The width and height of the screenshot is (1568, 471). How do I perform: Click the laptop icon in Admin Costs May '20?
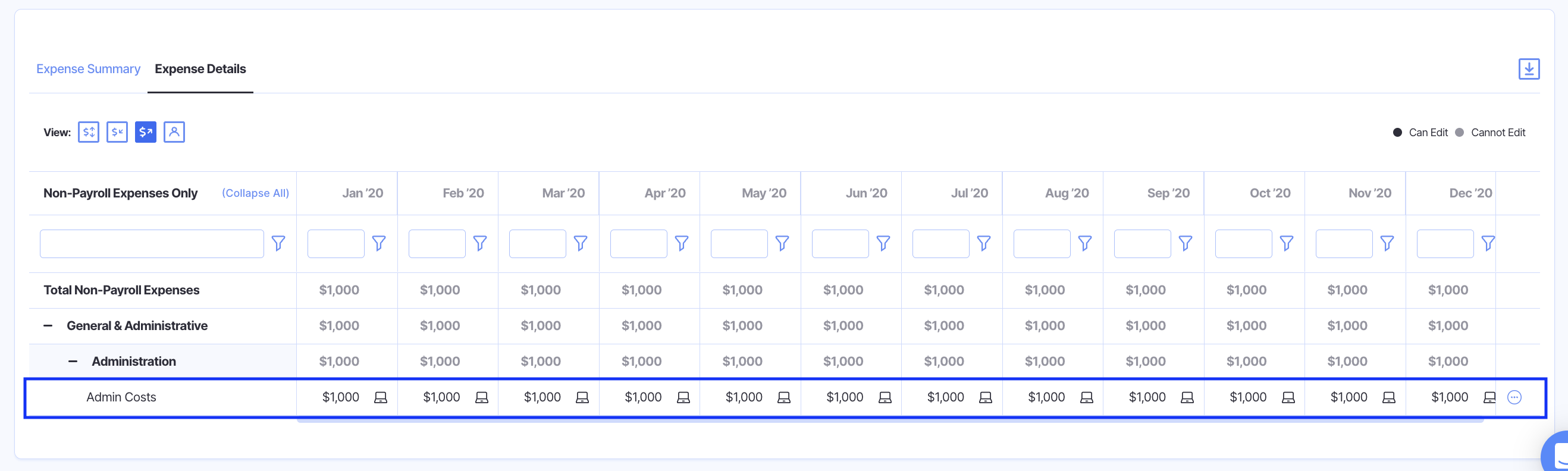784,397
